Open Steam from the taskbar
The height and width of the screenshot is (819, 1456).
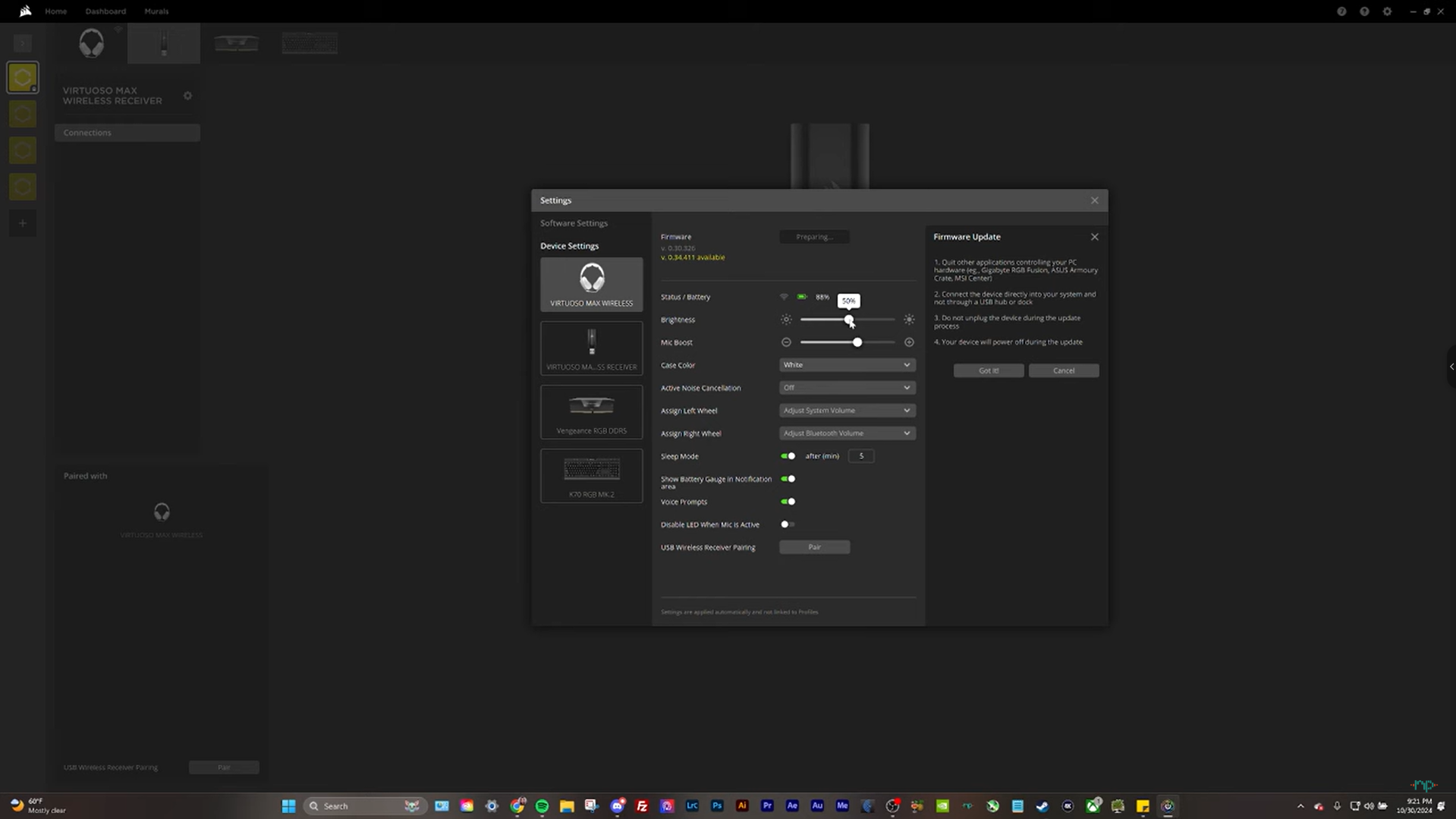1042,806
